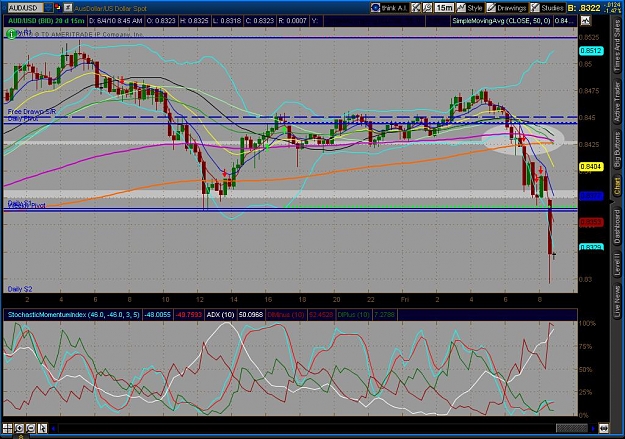Click the D: 6/4/10 8:45 AM date field

[115, 21]
